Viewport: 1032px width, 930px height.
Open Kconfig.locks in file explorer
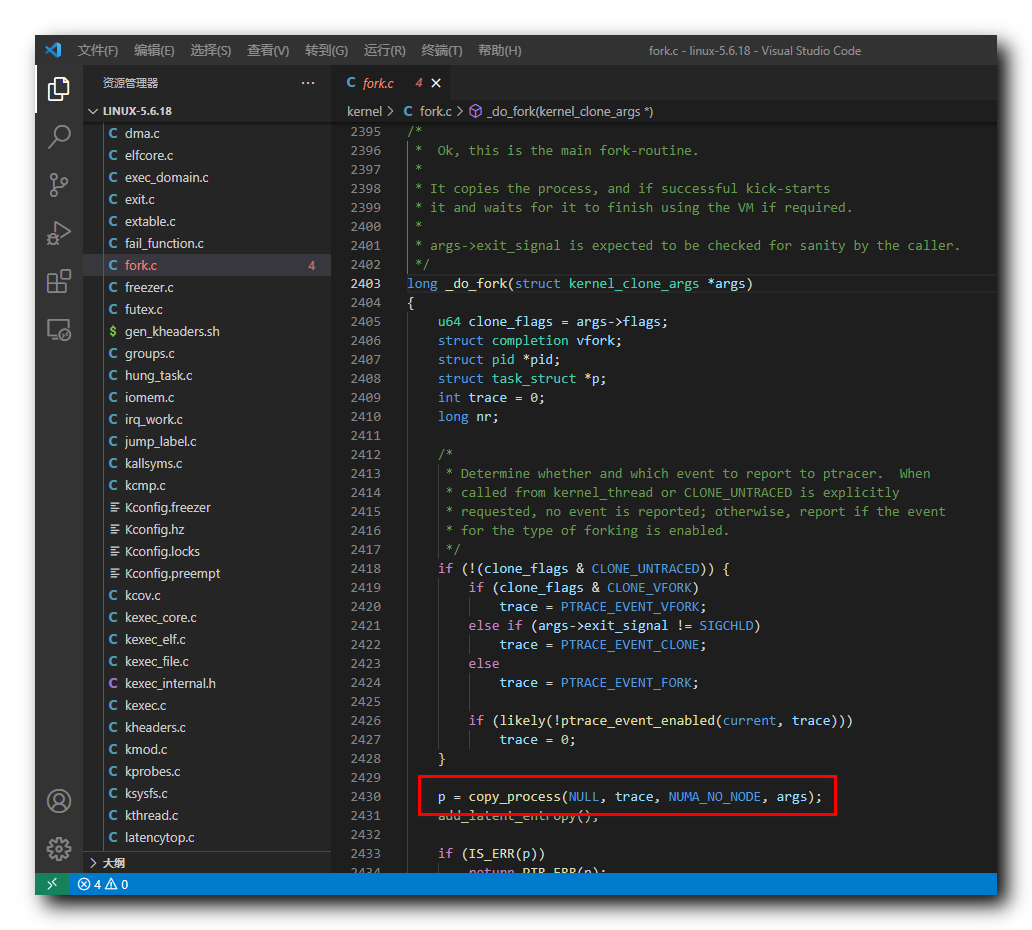pyautogui.click(x=207, y=552)
